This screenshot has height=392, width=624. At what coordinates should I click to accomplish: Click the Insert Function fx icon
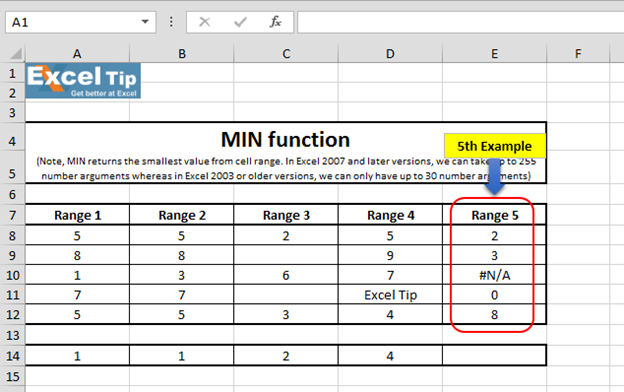click(275, 22)
